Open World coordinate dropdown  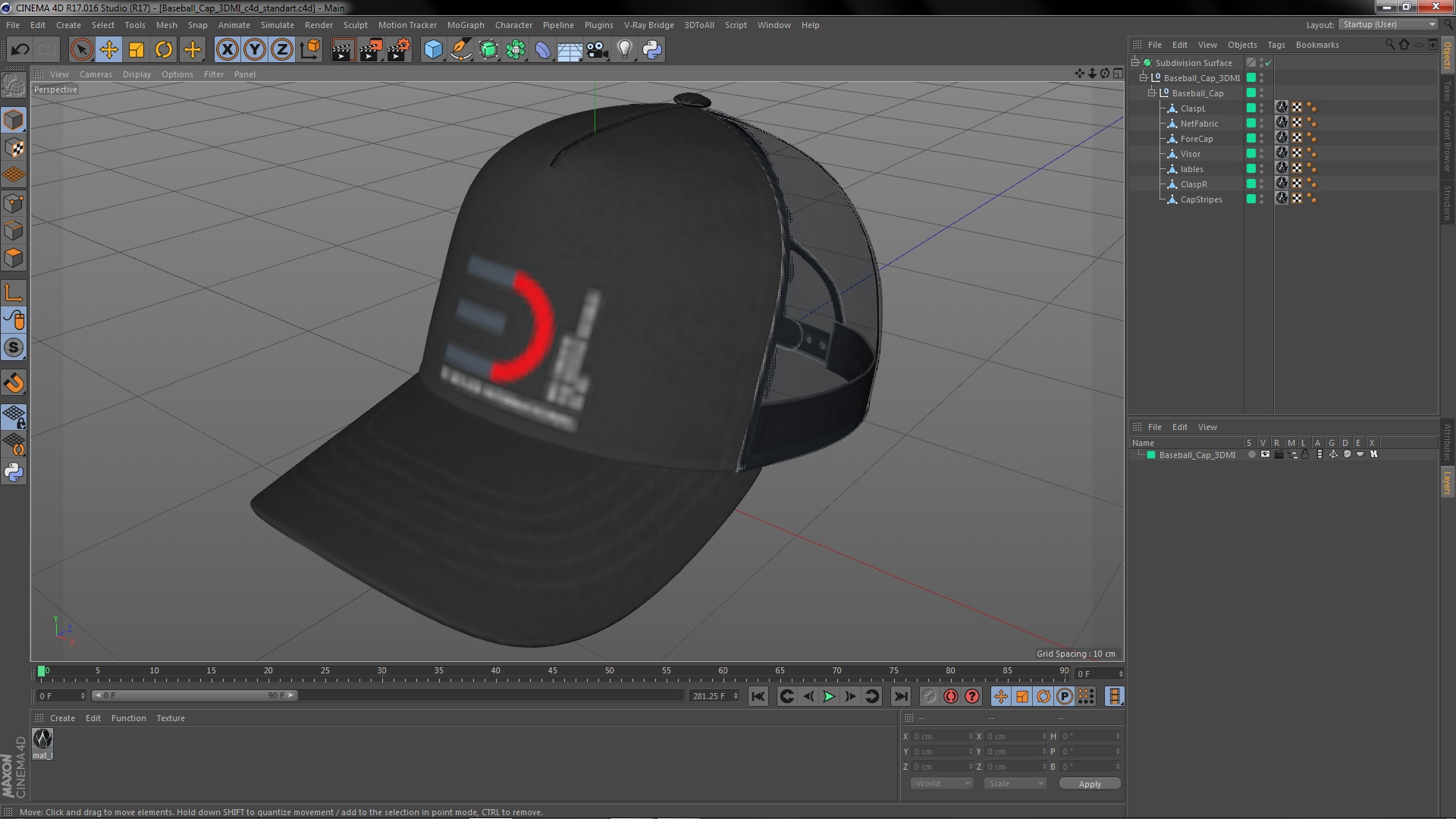click(942, 783)
